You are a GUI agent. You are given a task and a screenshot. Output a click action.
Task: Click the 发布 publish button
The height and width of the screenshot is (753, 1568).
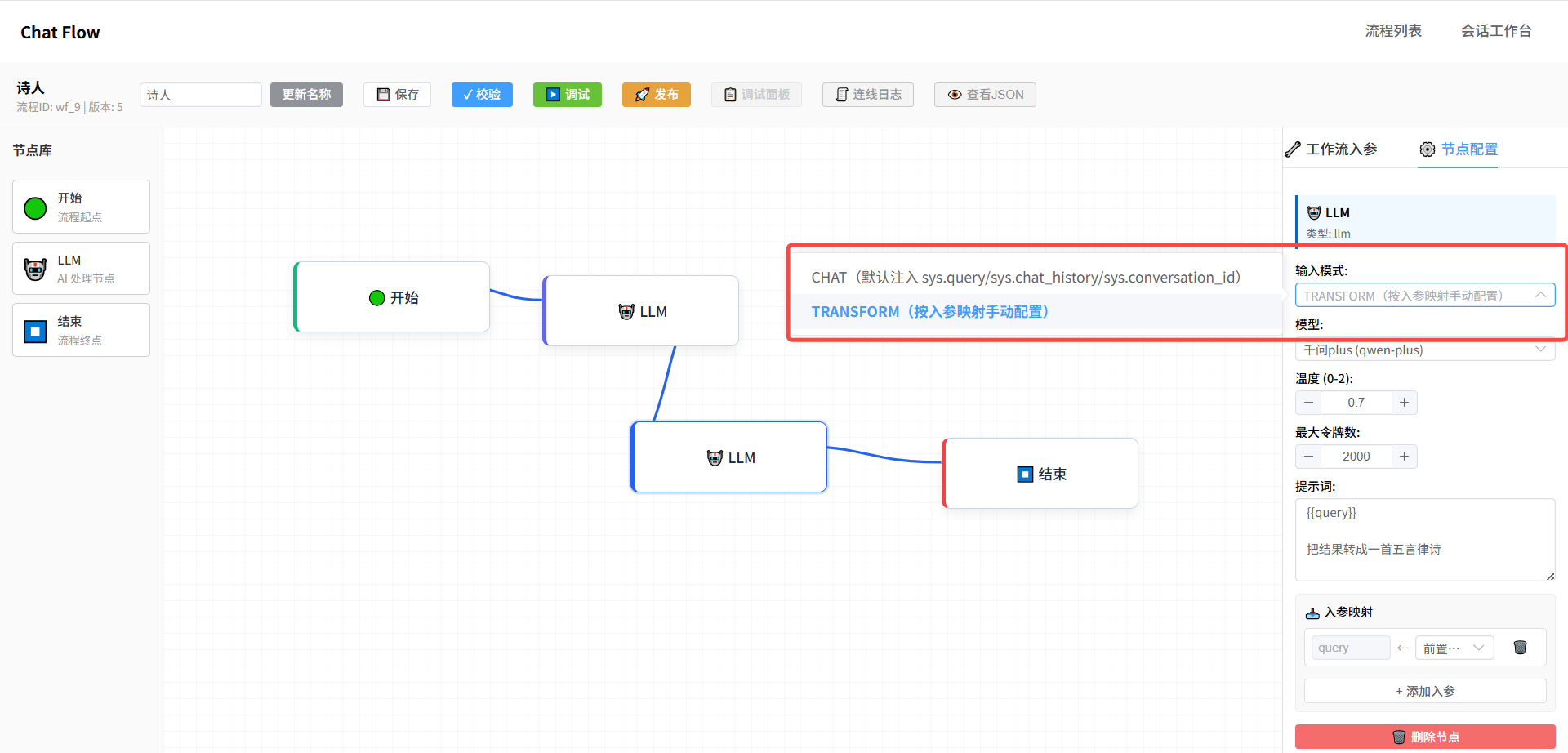[x=657, y=95]
